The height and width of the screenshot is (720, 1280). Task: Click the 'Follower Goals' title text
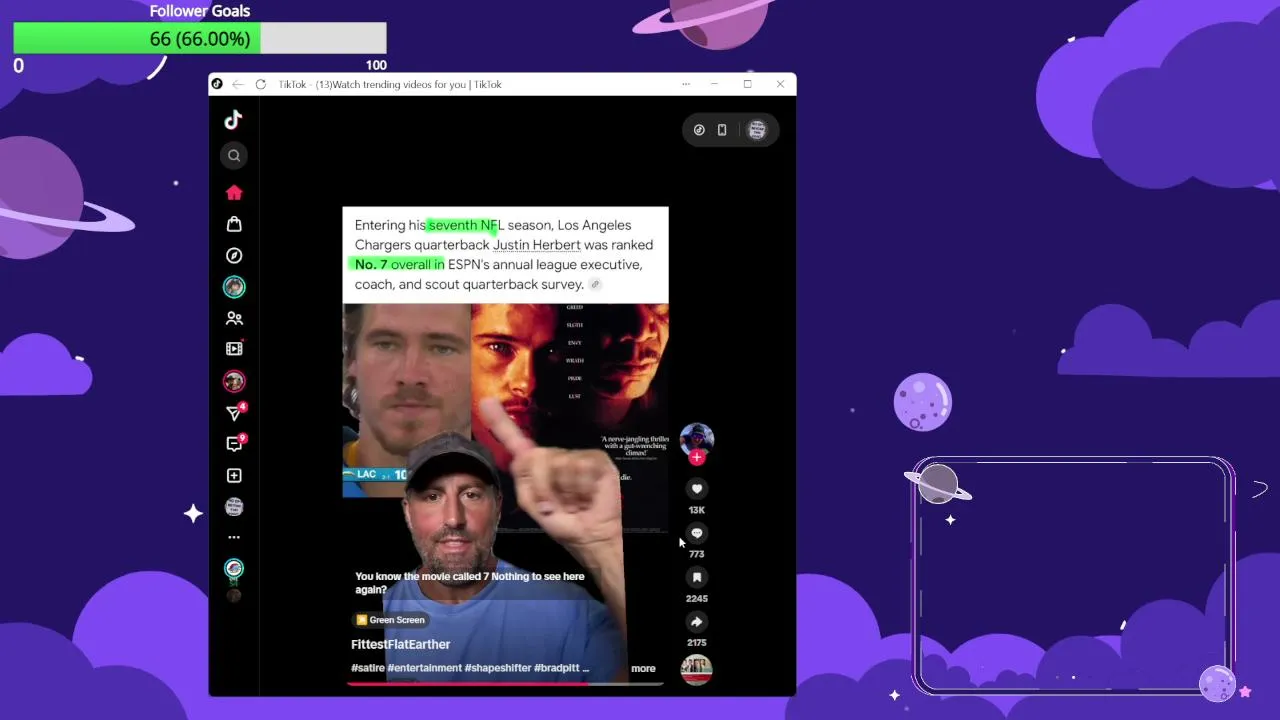click(200, 11)
